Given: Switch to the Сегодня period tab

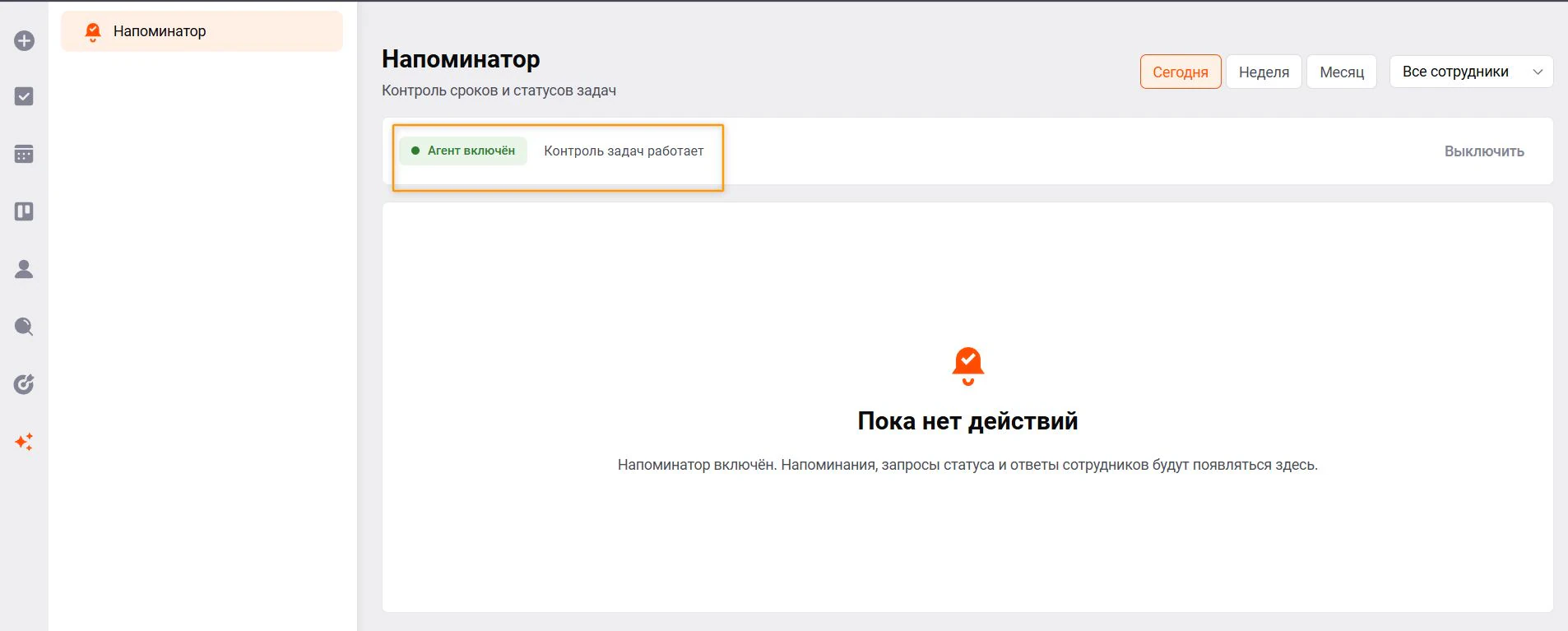Looking at the screenshot, I should [1180, 72].
